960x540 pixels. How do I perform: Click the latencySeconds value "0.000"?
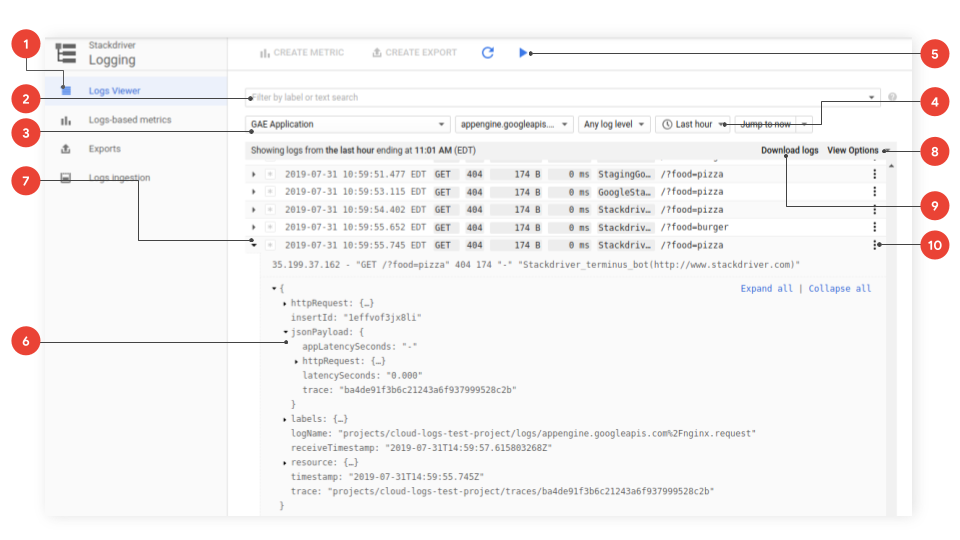click(402, 375)
